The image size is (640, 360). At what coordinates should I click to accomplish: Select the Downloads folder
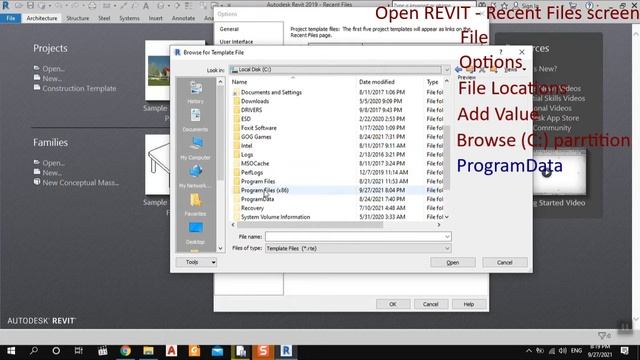[255, 101]
